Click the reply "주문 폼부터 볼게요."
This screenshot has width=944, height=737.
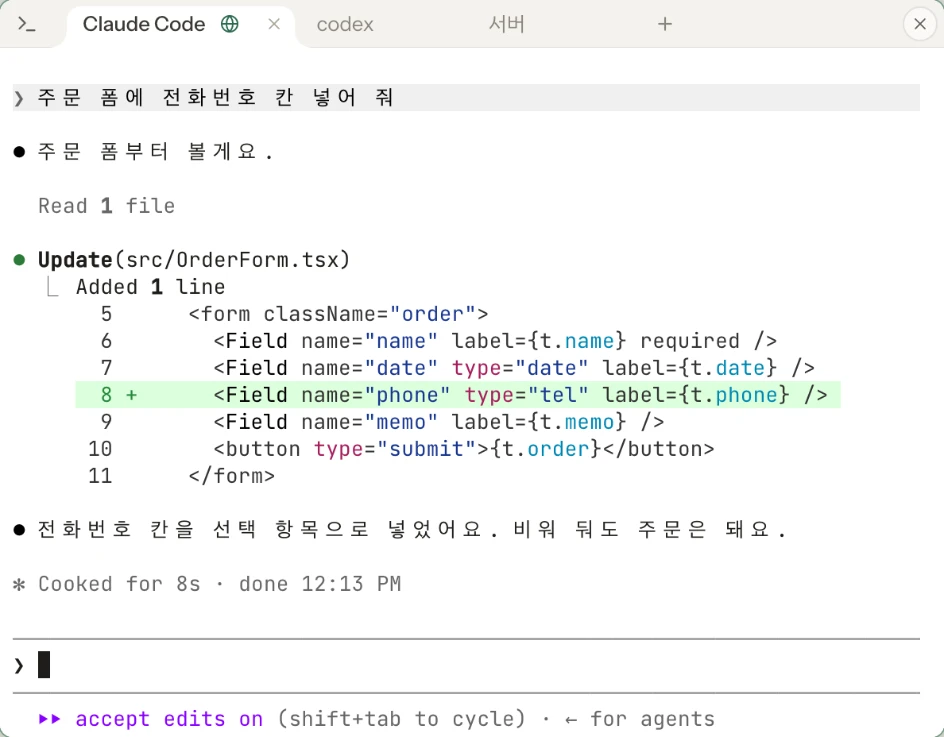(x=155, y=151)
